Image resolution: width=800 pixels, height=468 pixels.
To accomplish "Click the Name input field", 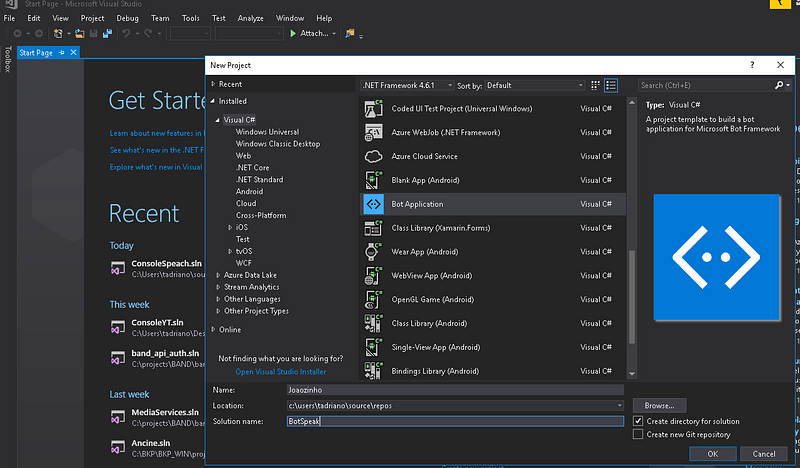I will [x=455, y=390].
